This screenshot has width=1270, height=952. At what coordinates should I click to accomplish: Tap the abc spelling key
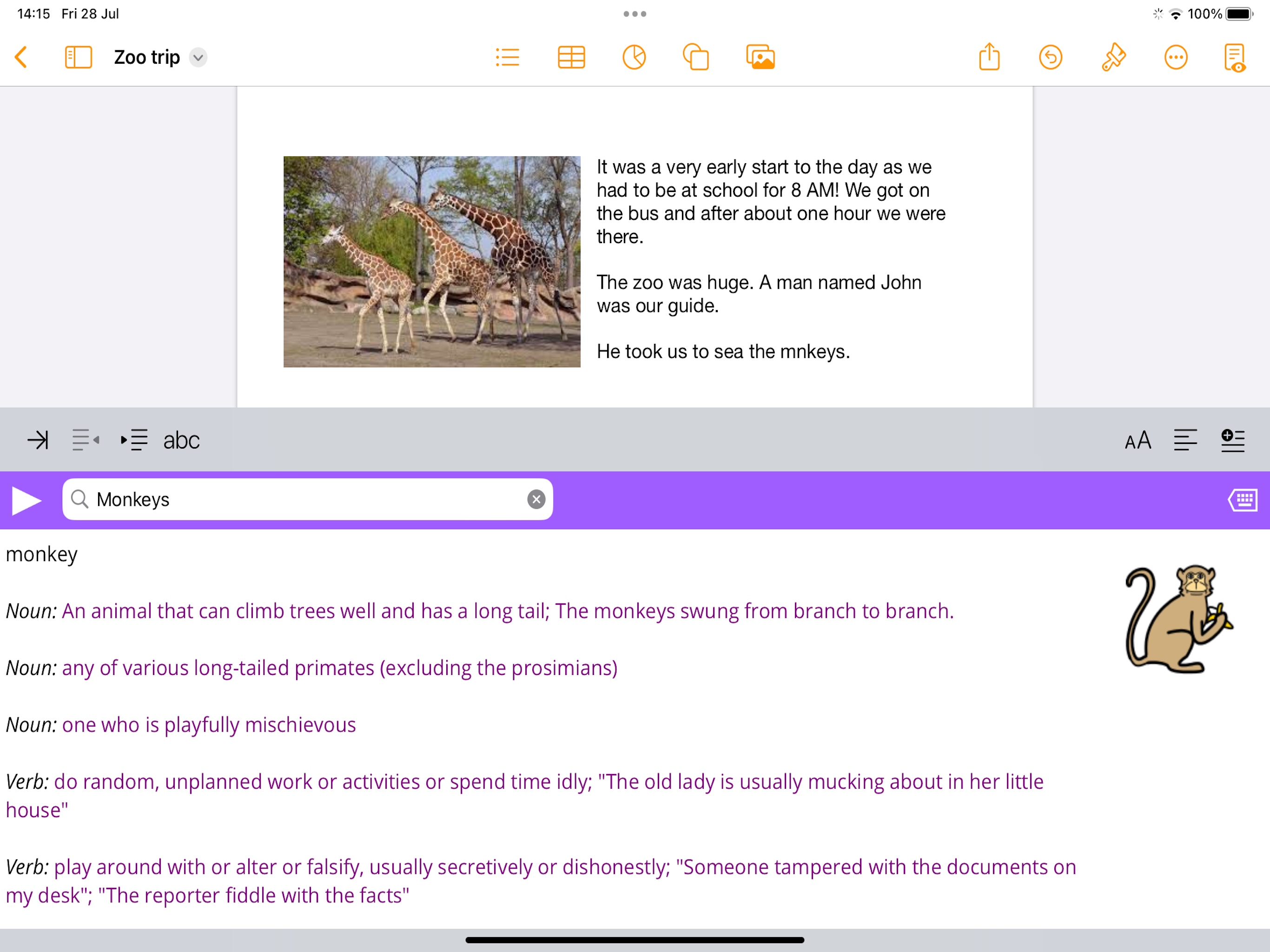click(181, 440)
